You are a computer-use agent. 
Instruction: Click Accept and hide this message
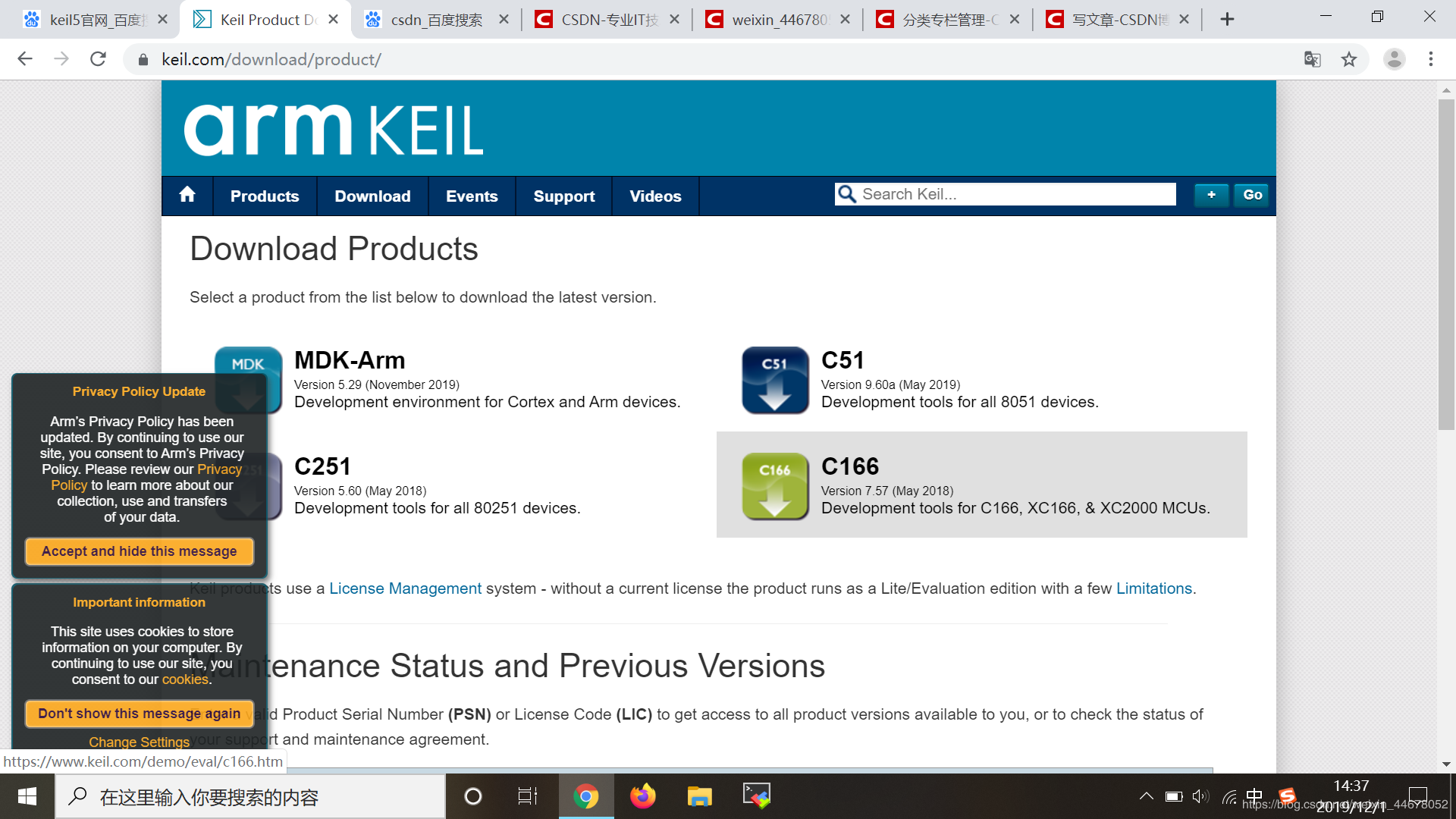[140, 551]
